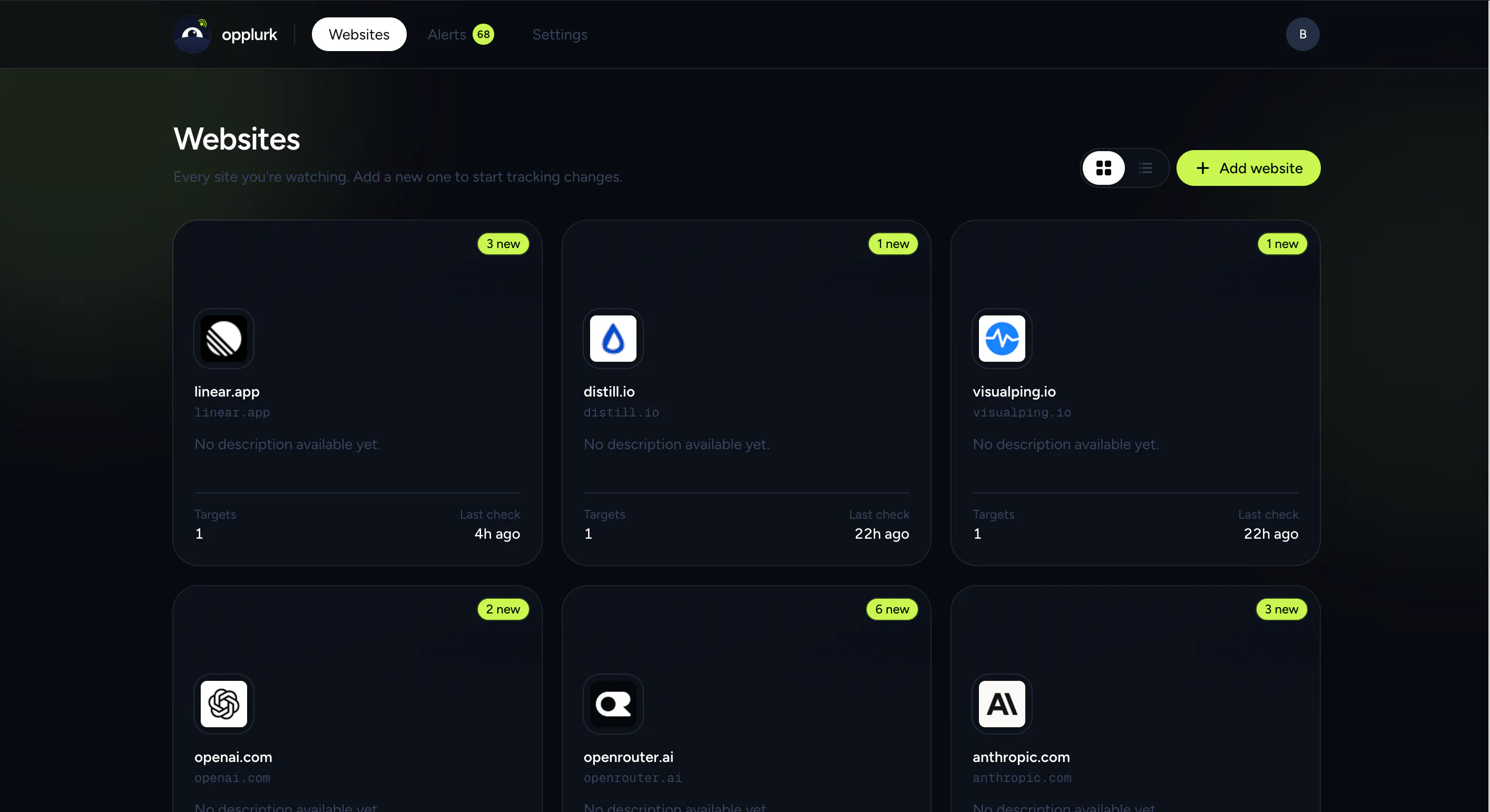Viewport: 1490px width, 812px height.
Task: Open the linear.app card title
Action: pyautogui.click(x=227, y=391)
